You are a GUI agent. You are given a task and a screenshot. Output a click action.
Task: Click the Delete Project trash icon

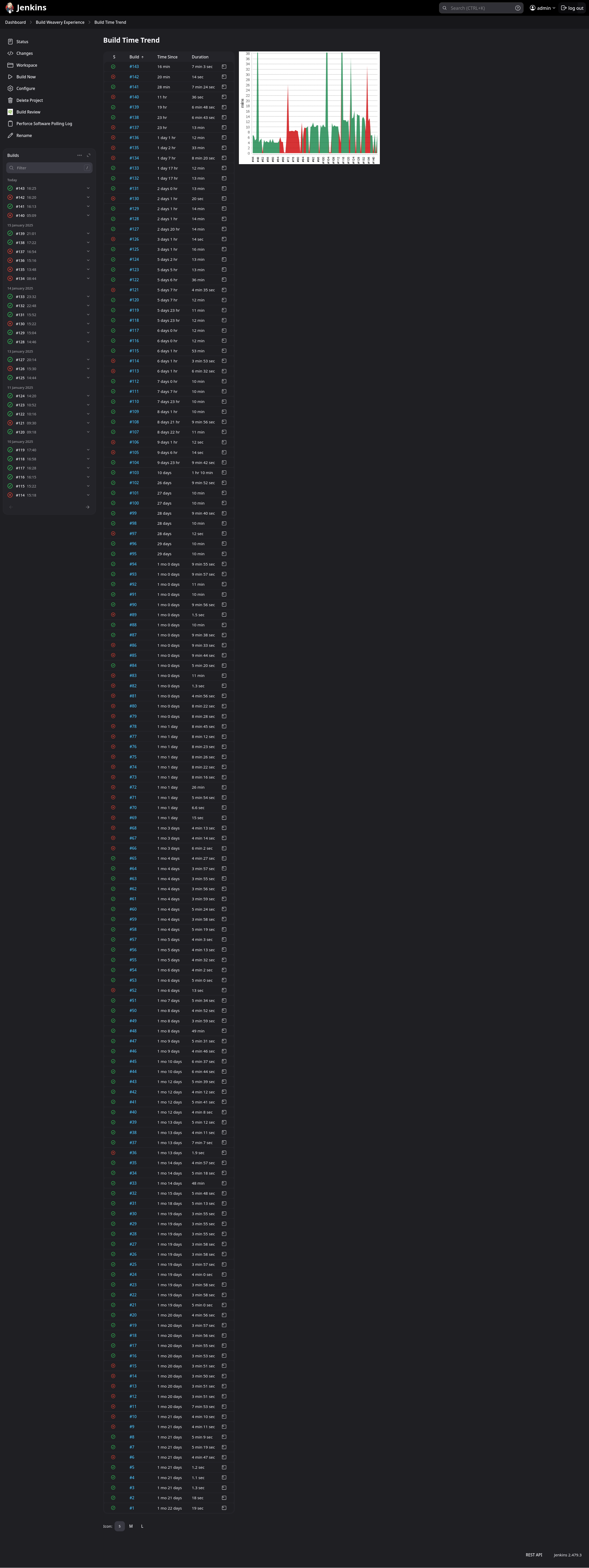10,101
